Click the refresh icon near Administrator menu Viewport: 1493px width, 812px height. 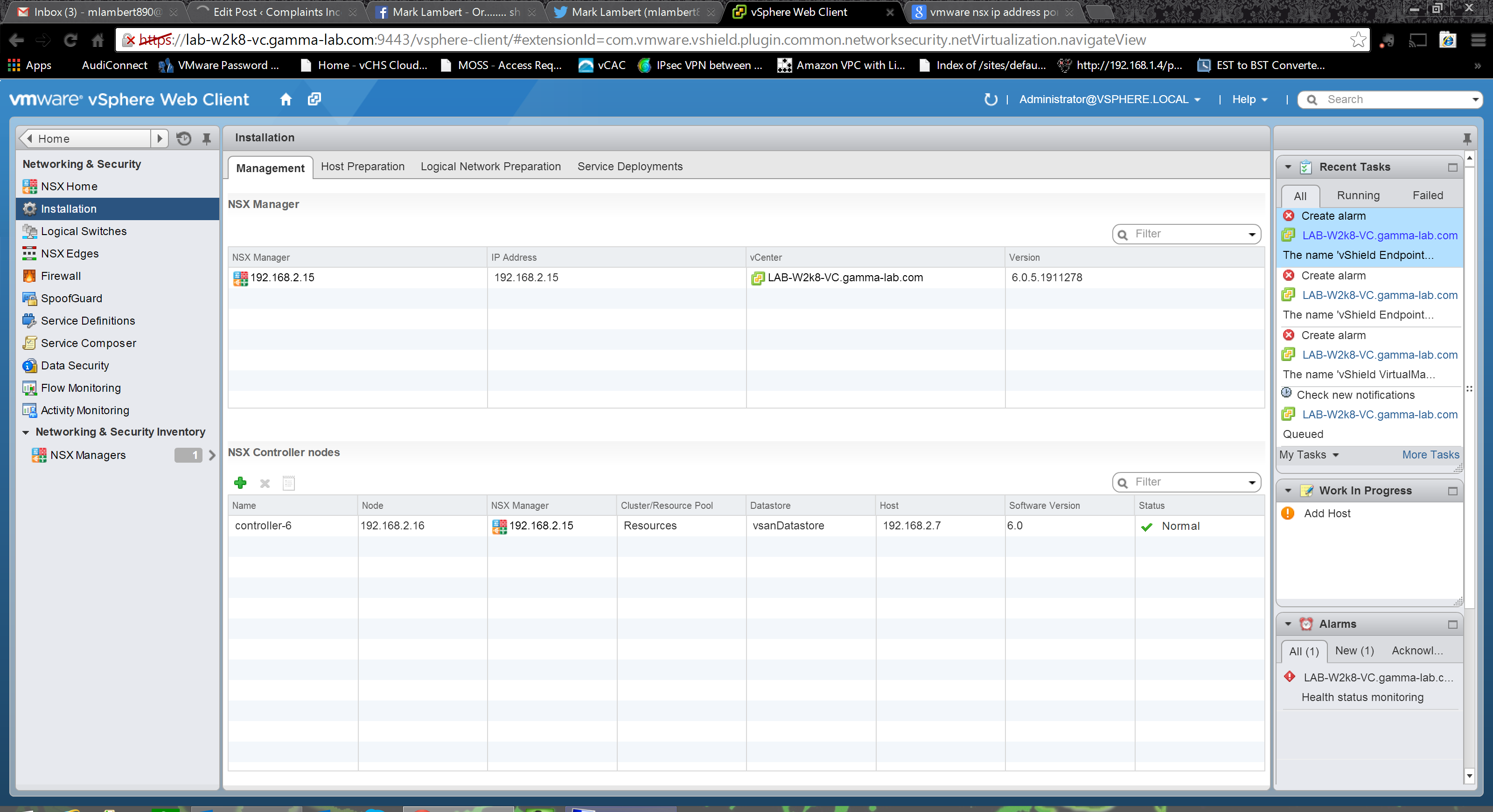991,99
